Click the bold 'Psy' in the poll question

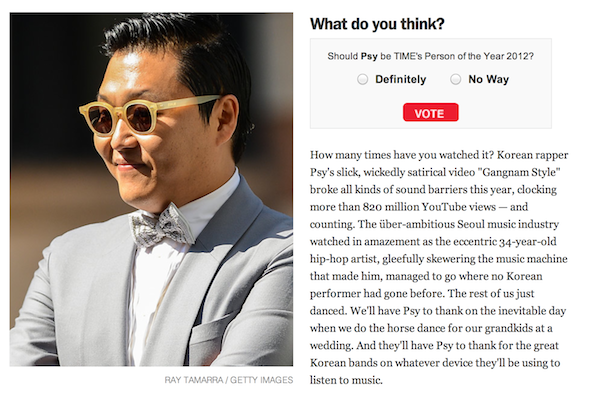tap(369, 56)
